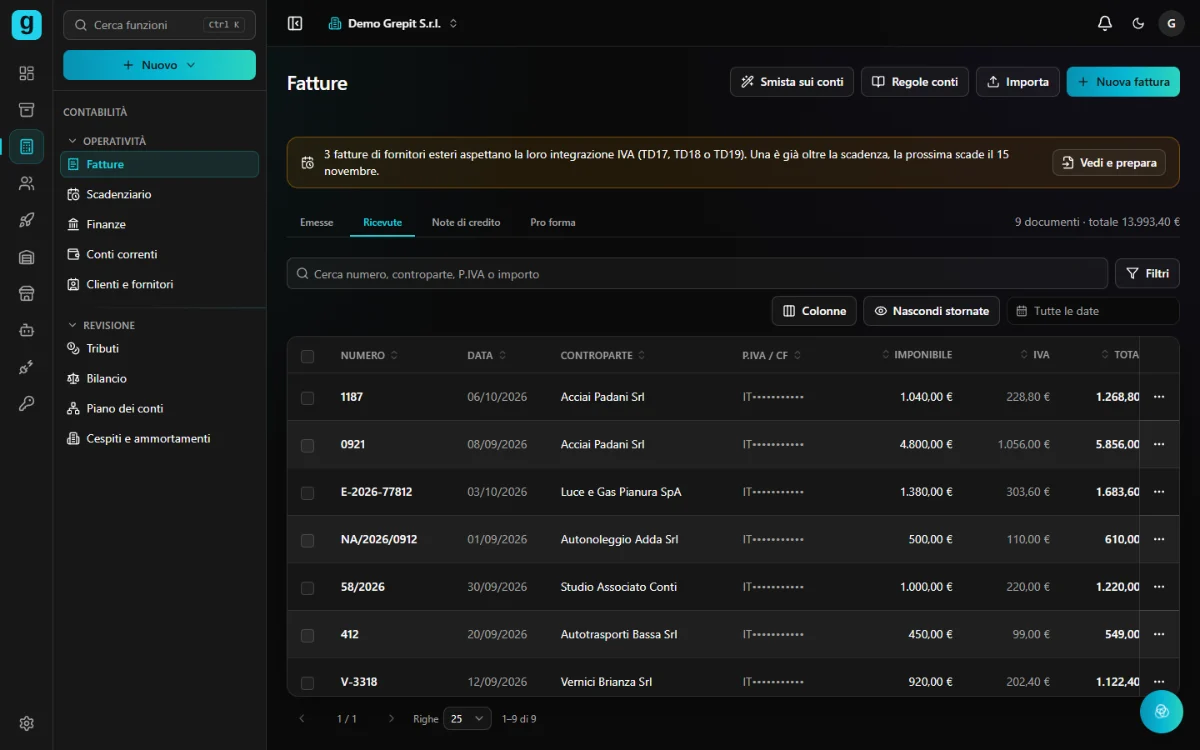Image resolution: width=1200 pixels, height=750 pixels.
Task: Open the Tutte le date picker
Action: 1093,311
